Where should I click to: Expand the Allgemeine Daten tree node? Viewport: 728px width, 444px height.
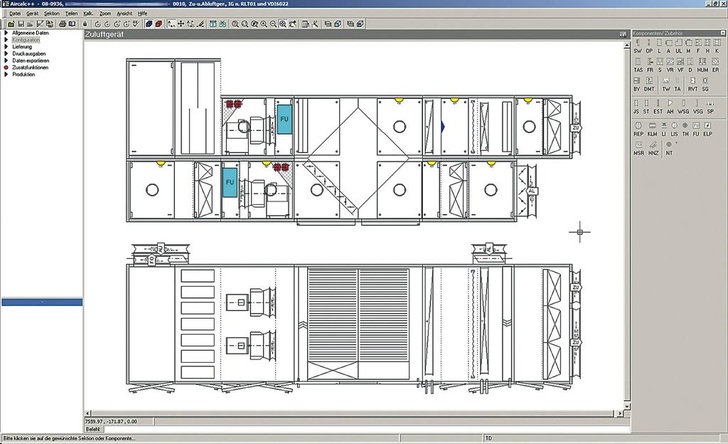[5, 35]
